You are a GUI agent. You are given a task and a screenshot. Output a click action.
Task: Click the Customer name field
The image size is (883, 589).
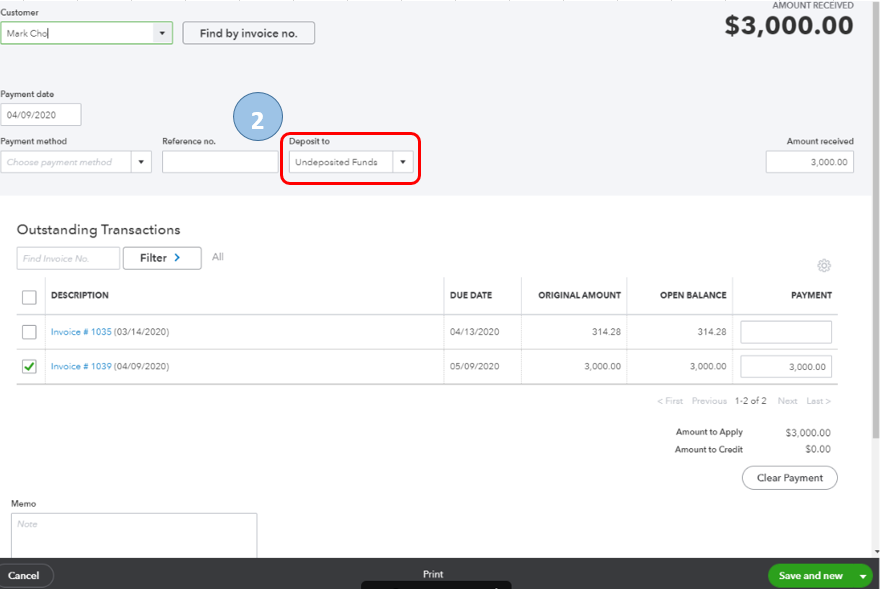(78, 33)
